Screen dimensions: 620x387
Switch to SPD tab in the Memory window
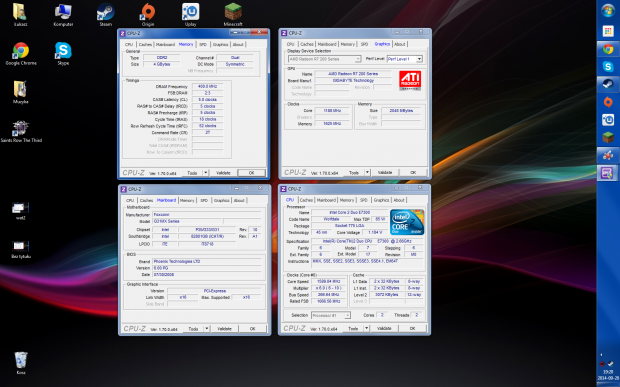tap(203, 44)
